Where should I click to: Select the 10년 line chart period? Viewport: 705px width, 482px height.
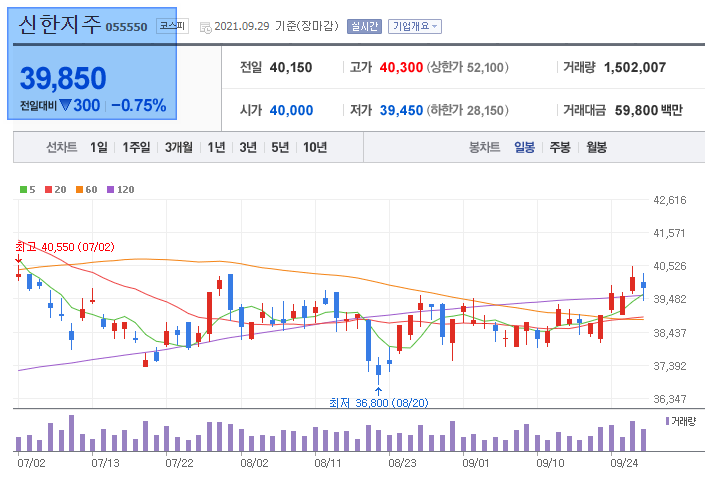(315, 147)
